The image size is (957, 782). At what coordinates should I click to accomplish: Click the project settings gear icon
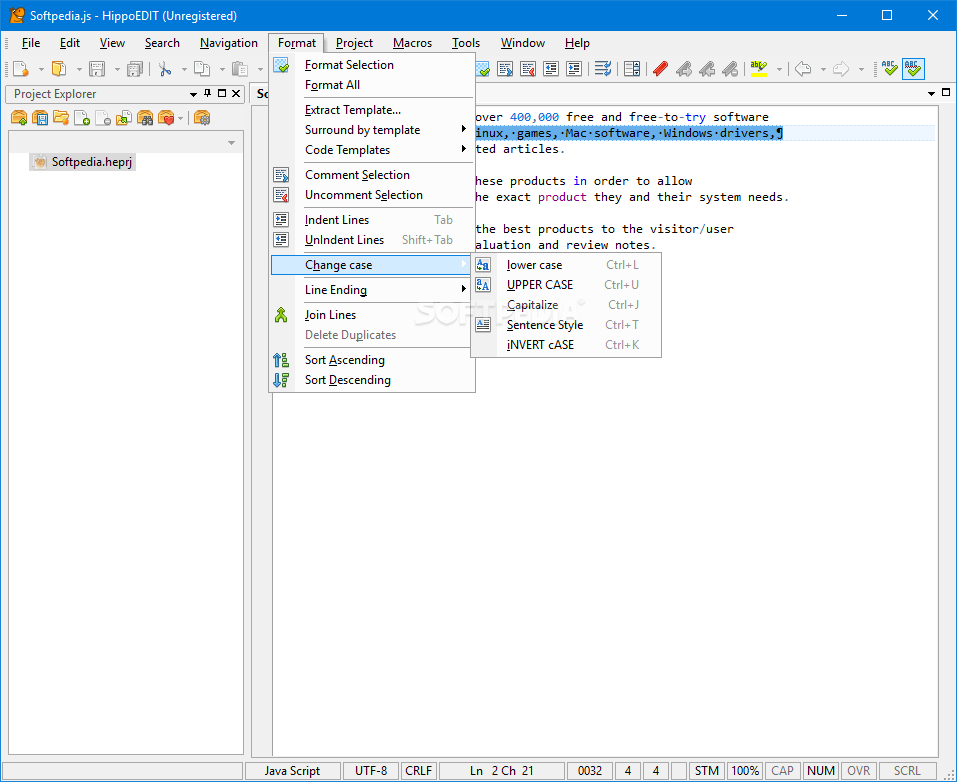202,117
